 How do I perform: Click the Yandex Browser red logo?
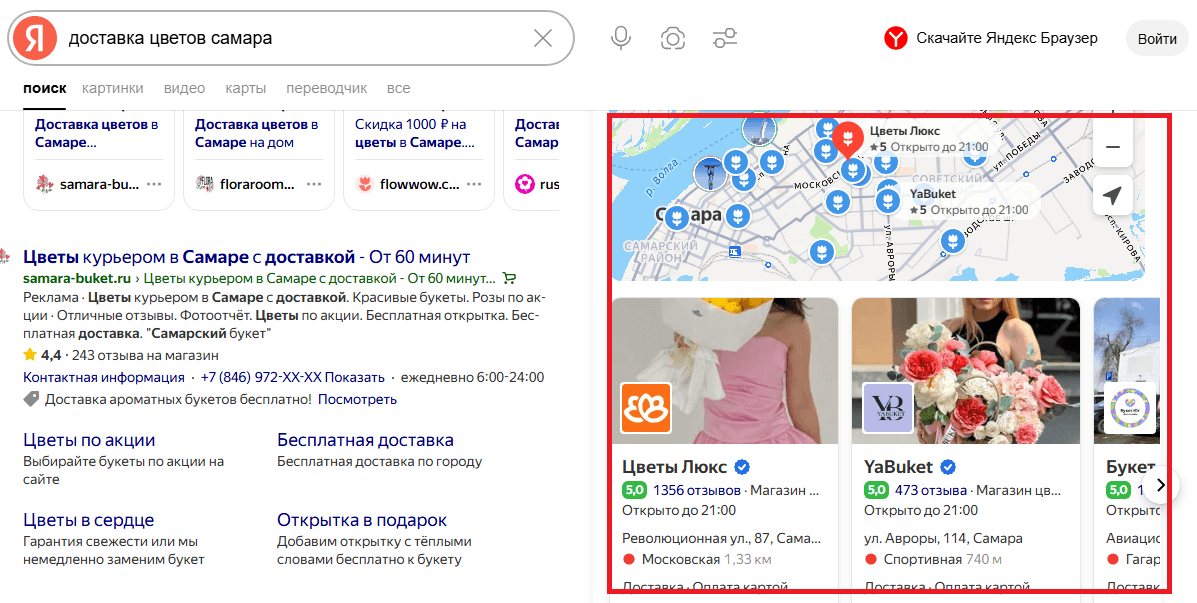click(895, 38)
